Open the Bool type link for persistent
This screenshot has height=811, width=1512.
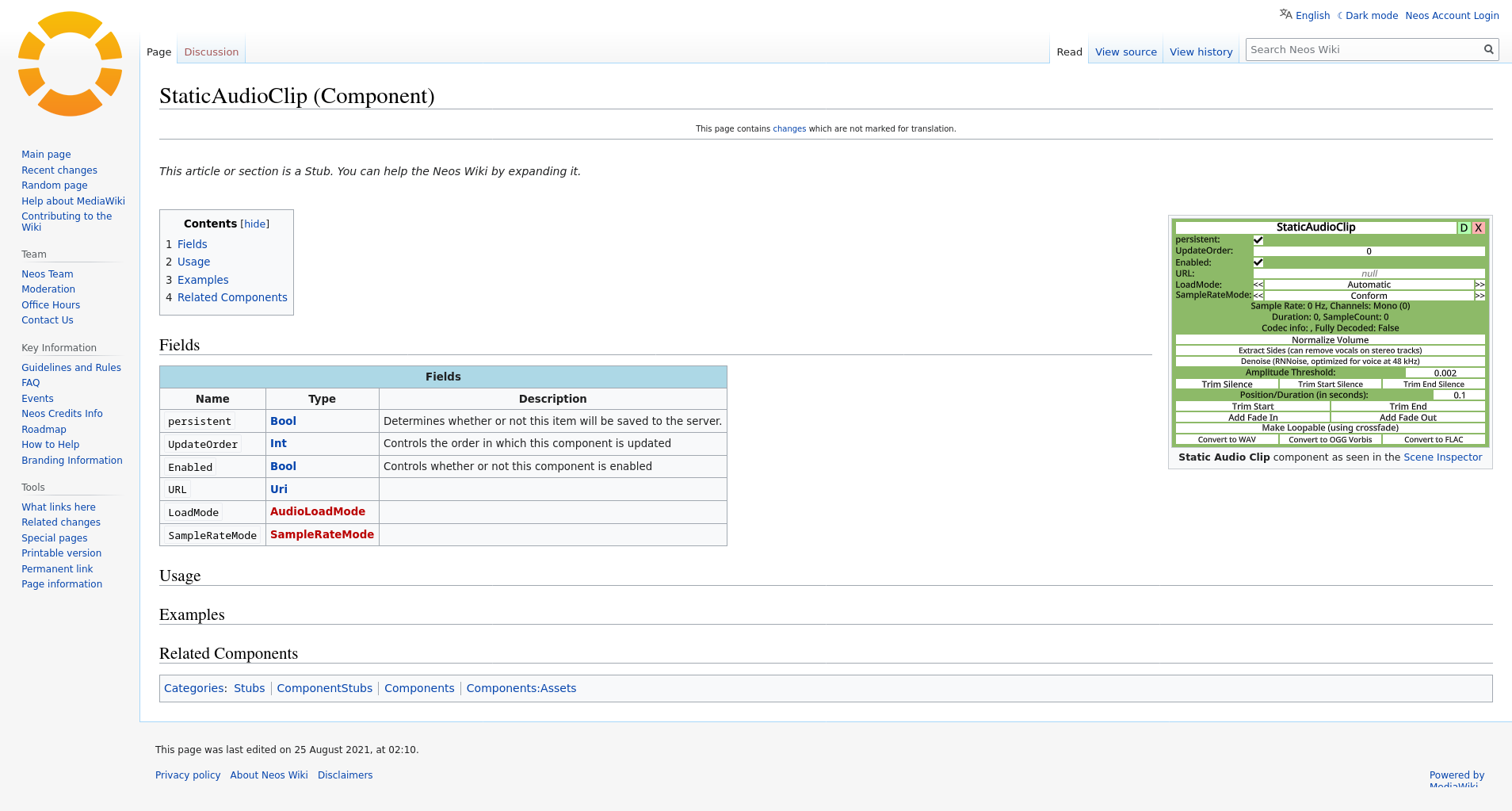[283, 422]
